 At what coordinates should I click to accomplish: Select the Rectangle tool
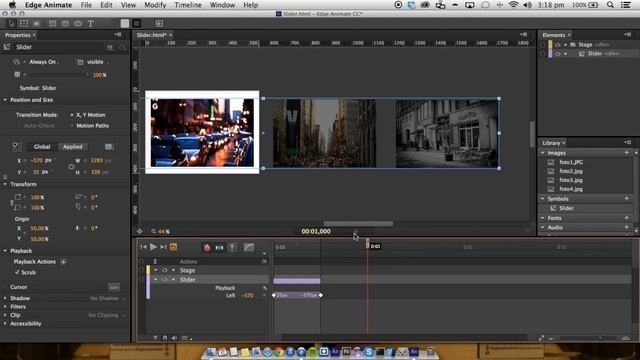point(53,23)
